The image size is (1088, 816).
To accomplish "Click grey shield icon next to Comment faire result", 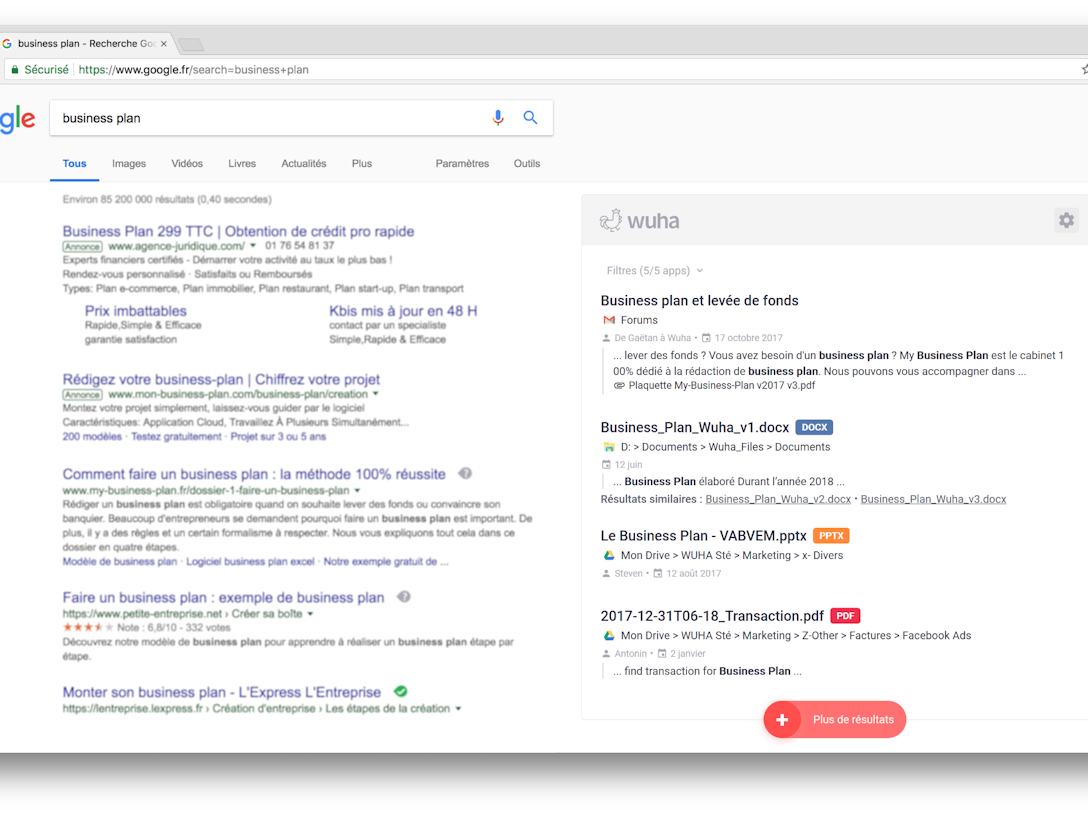I will pos(465,473).
